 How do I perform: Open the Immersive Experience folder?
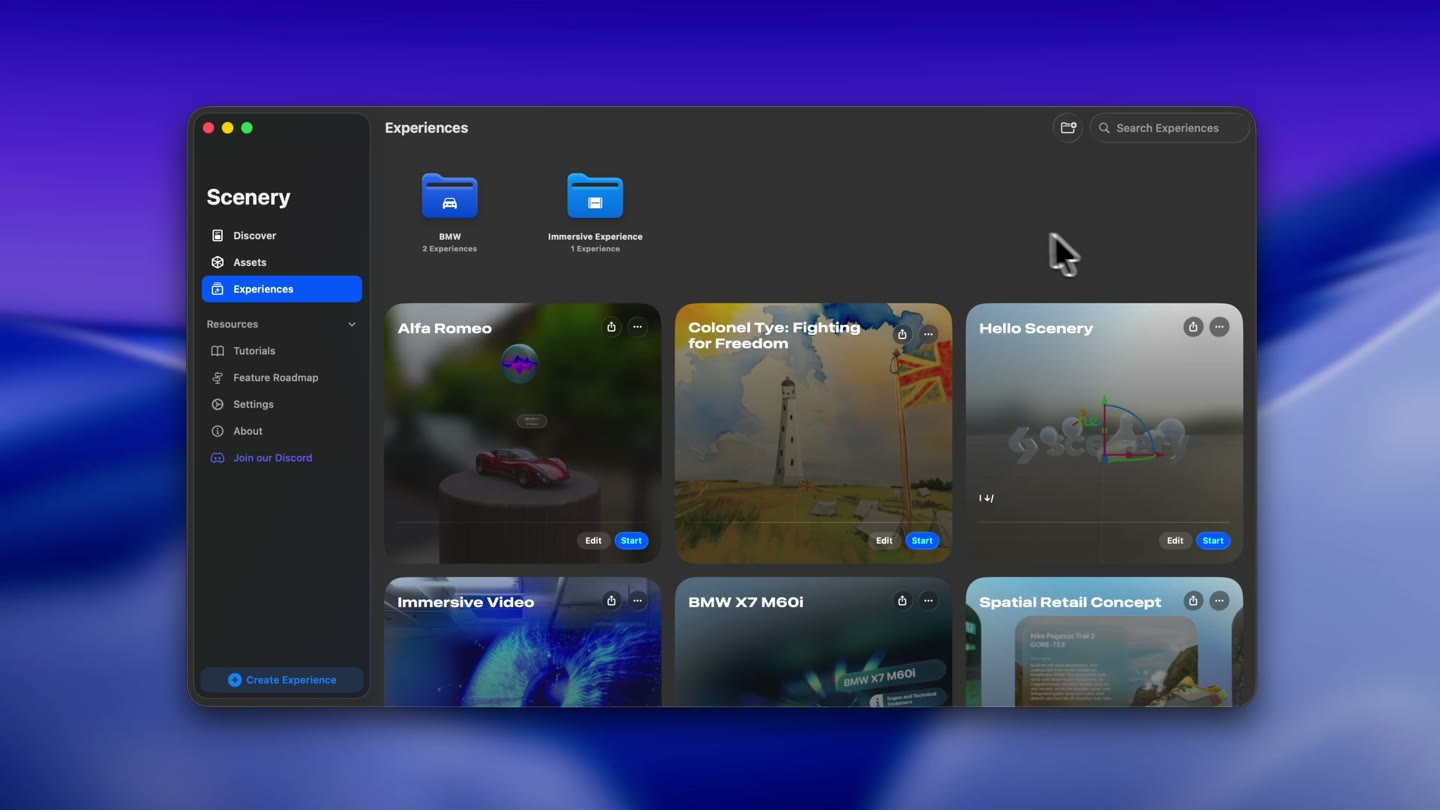tap(595, 196)
